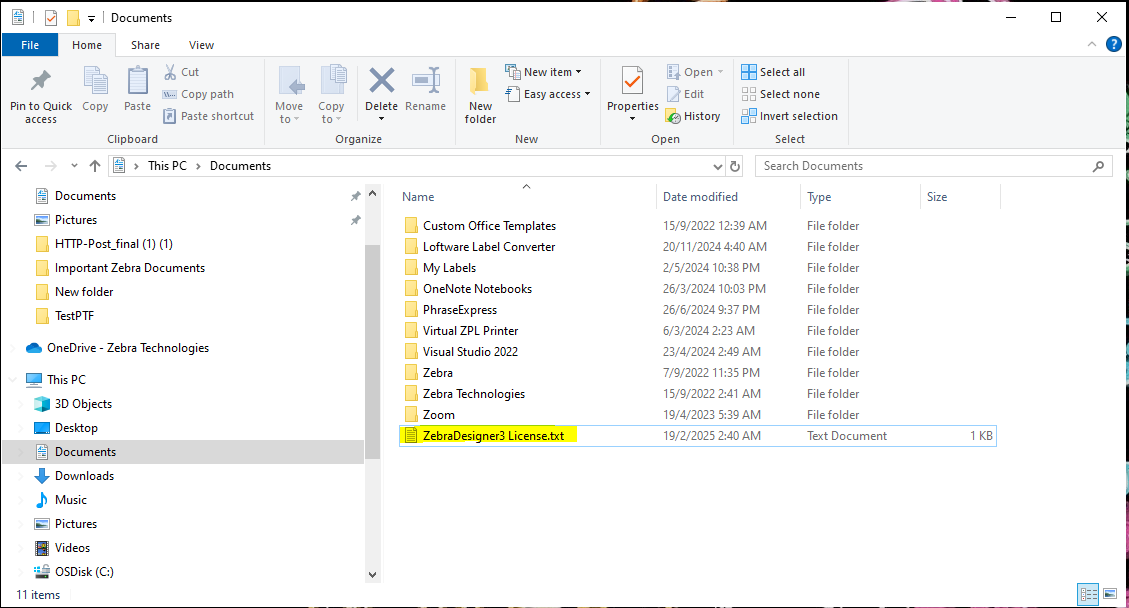This screenshot has height=608, width=1129.
Task: Select Custom Office Templates folder
Action: (489, 225)
